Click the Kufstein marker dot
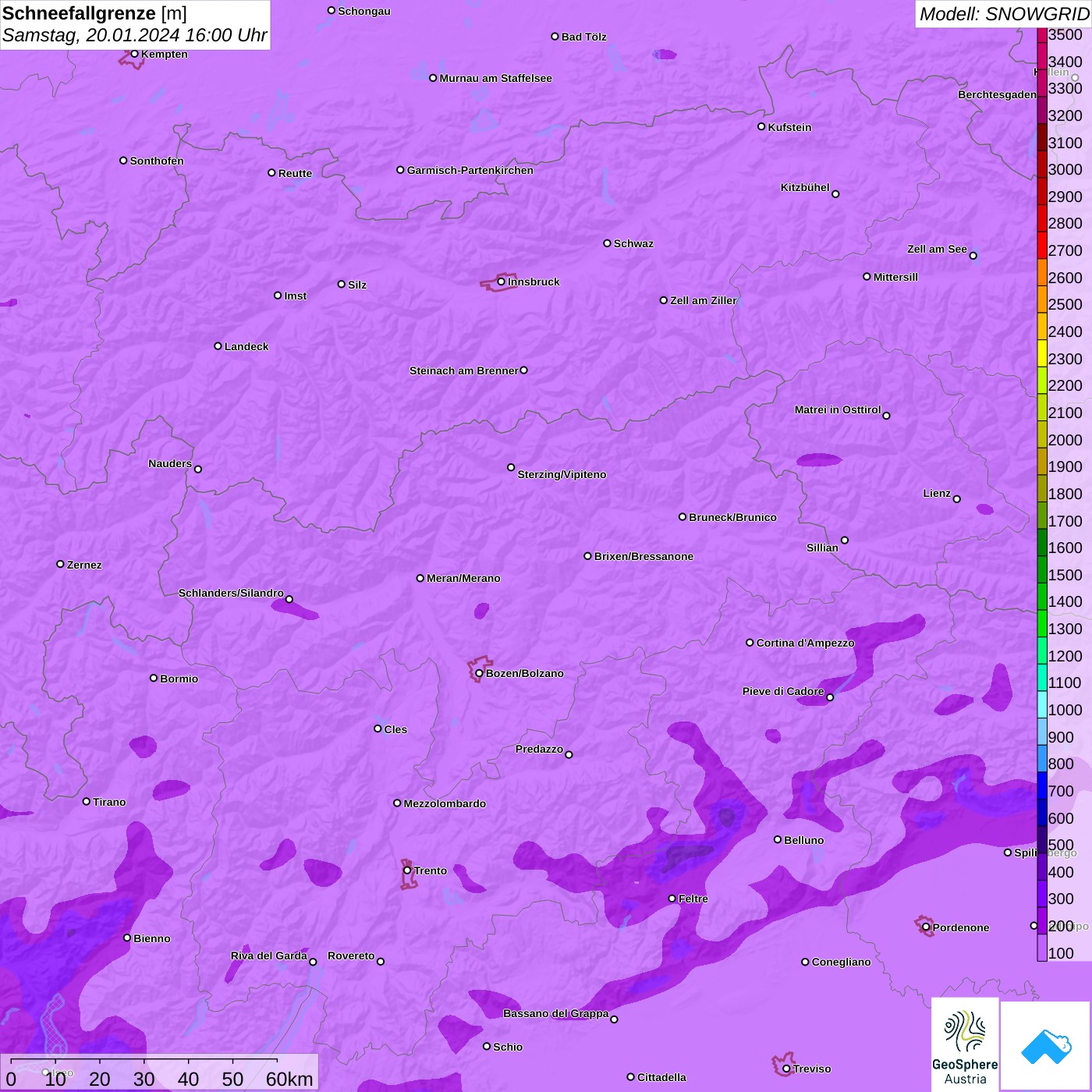This screenshot has height=1092, width=1092. point(761,126)
